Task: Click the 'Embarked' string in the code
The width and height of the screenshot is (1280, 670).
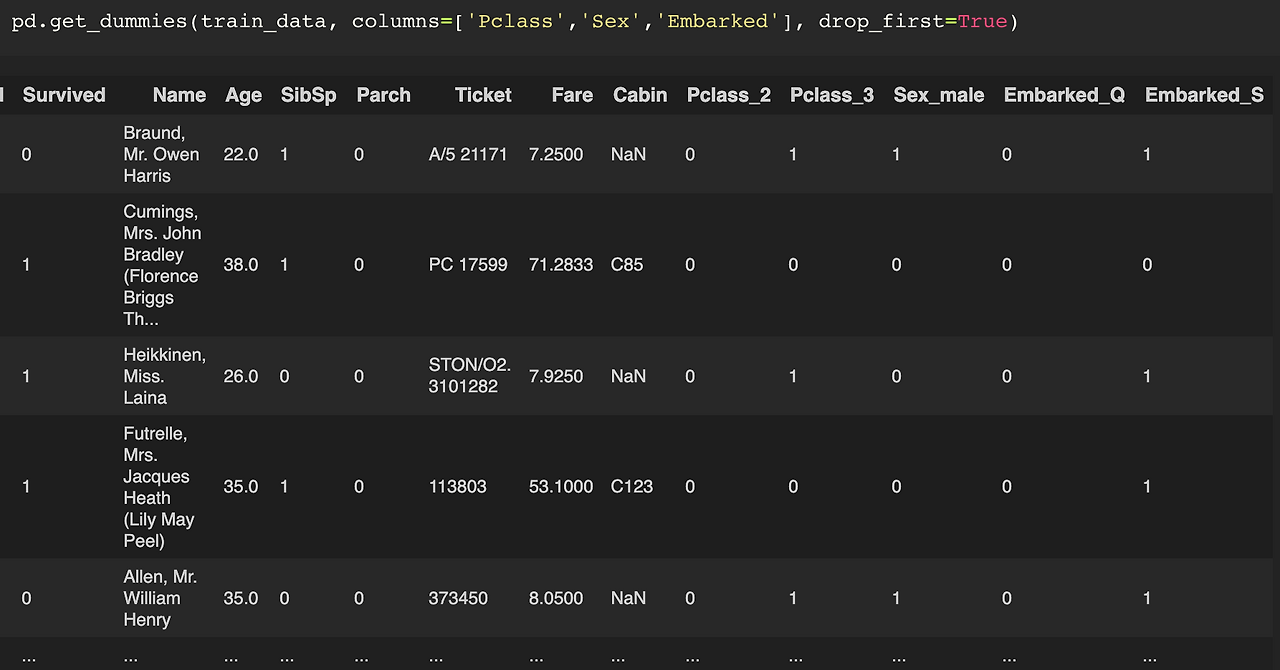Action: (717, 21)
